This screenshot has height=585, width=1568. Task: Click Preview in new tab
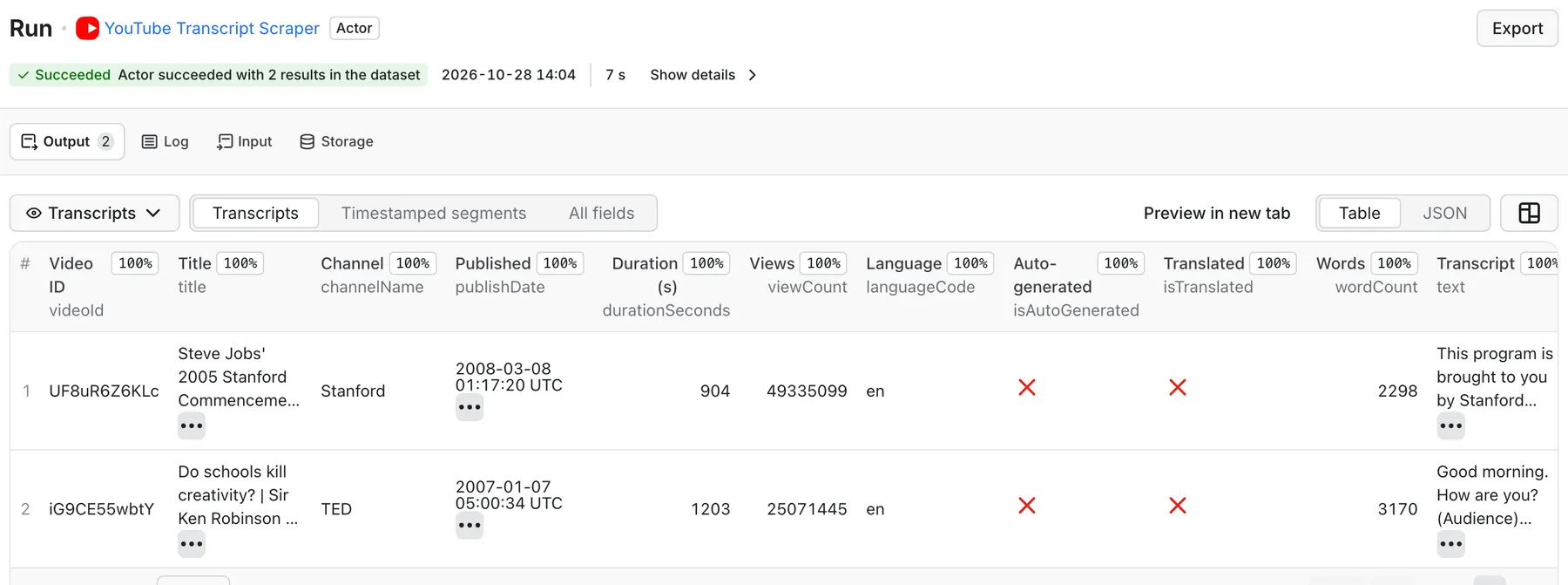[x=1217, y=213]
